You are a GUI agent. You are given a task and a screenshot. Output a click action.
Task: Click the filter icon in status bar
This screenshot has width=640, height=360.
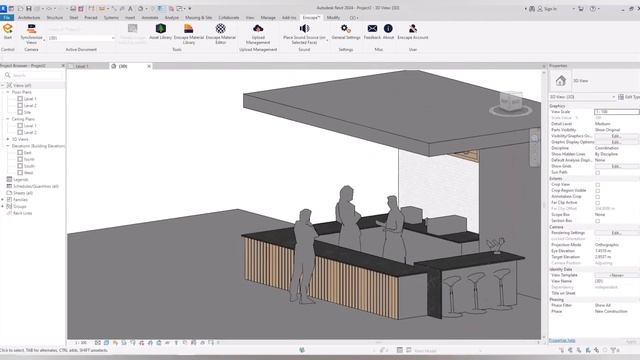[613, 350]
